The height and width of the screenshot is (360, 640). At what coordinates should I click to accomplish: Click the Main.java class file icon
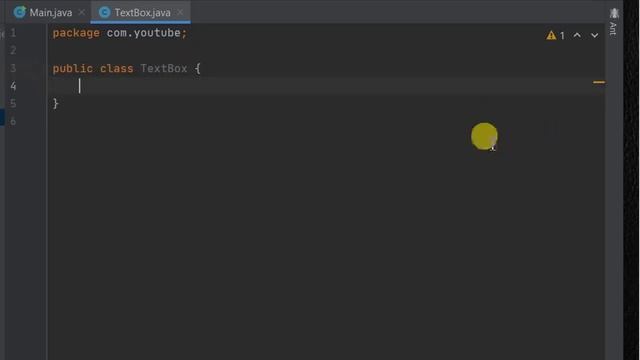[x=20, y=12]
